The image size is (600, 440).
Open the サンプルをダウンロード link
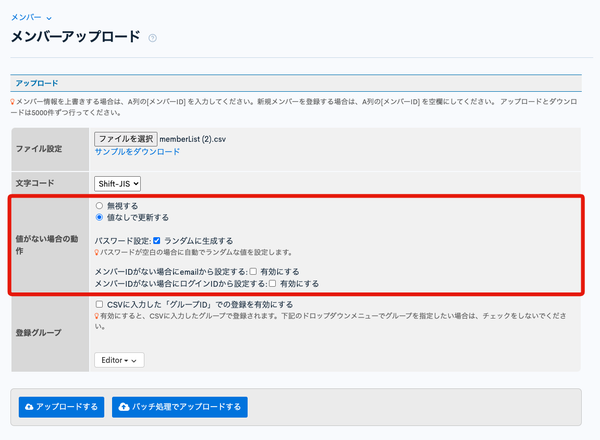click(x=137, y=152)
